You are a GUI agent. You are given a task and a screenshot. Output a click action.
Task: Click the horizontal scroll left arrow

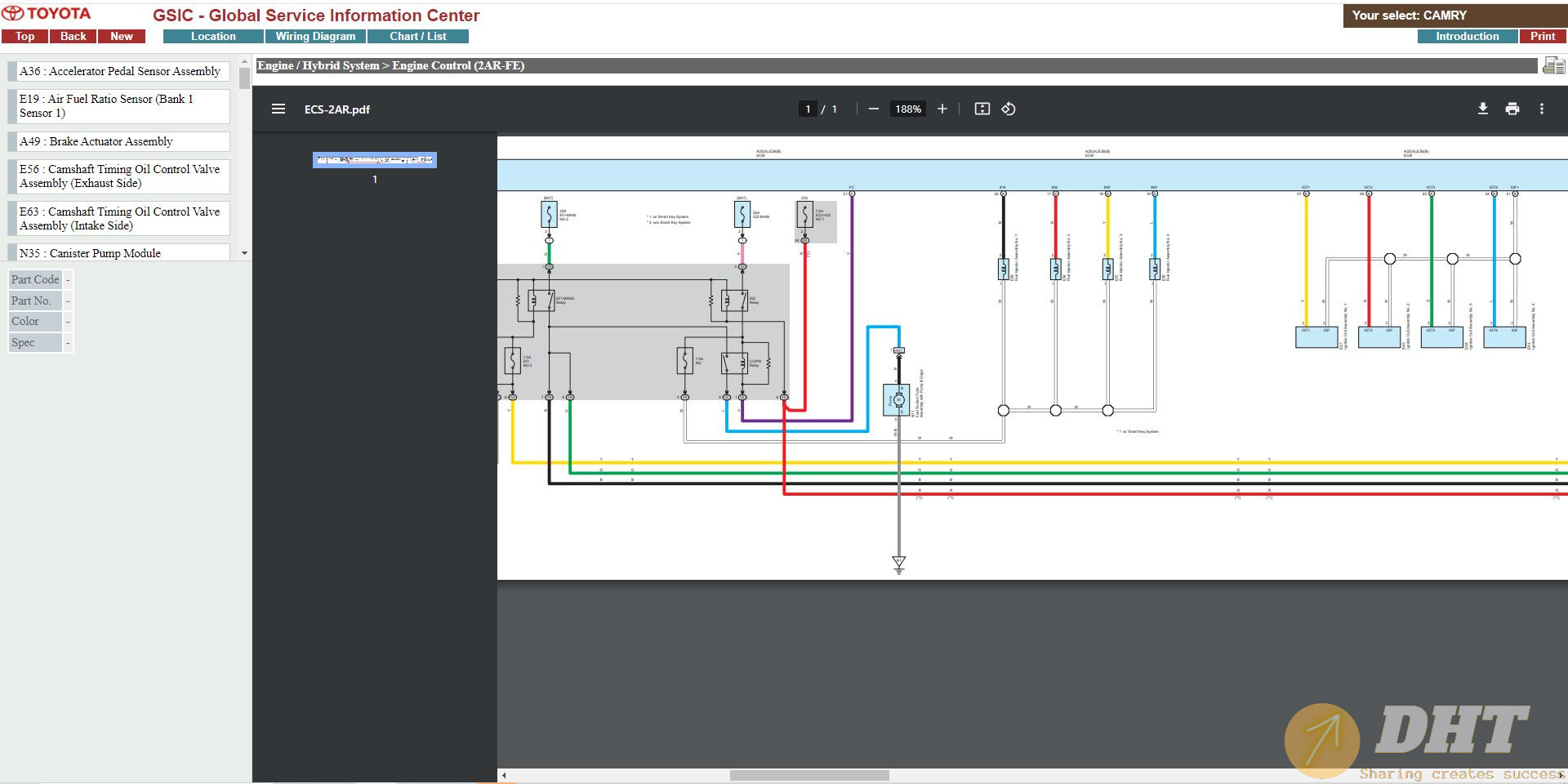(504, 775)
